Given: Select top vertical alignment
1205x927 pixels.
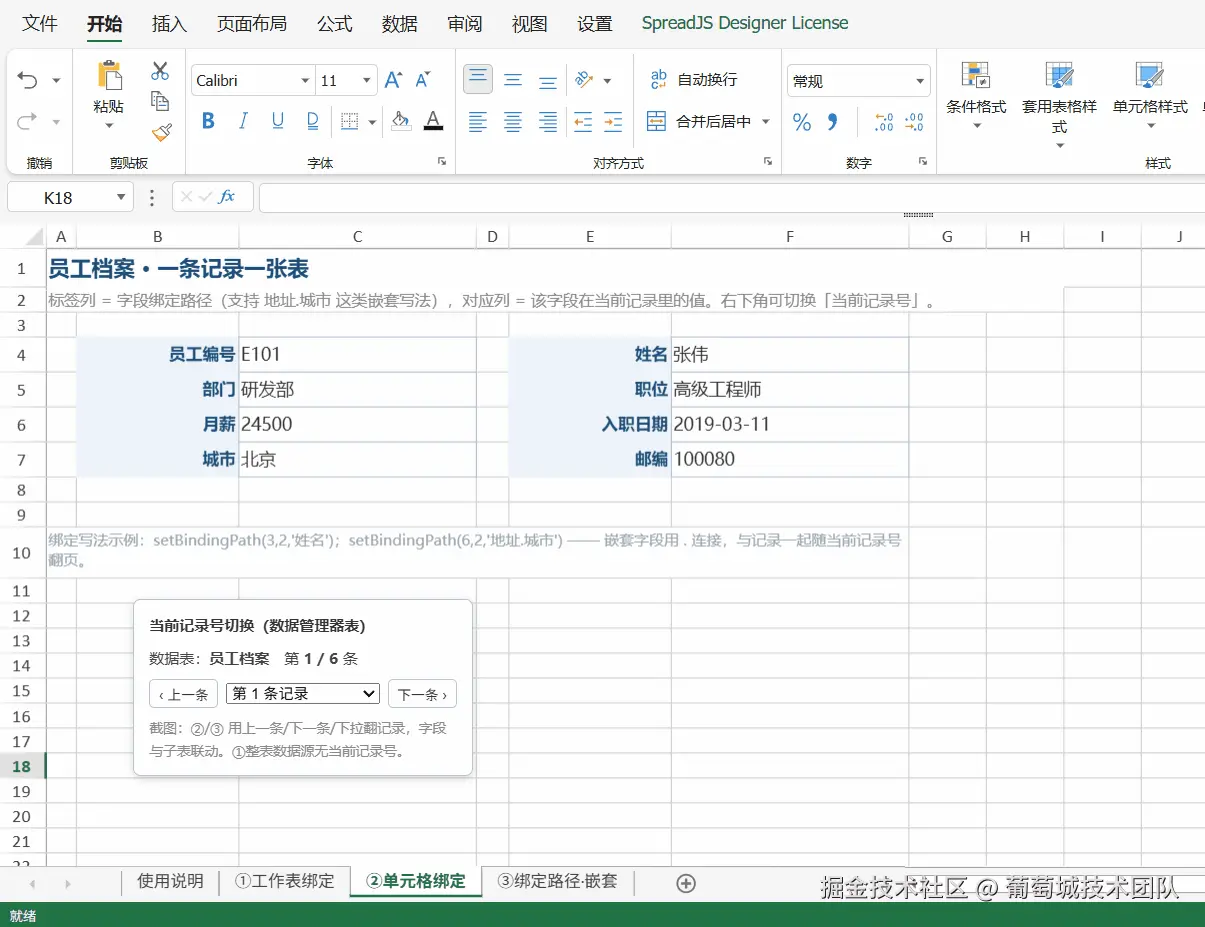Looking at the screenshot, I should [x=478, y=79].
